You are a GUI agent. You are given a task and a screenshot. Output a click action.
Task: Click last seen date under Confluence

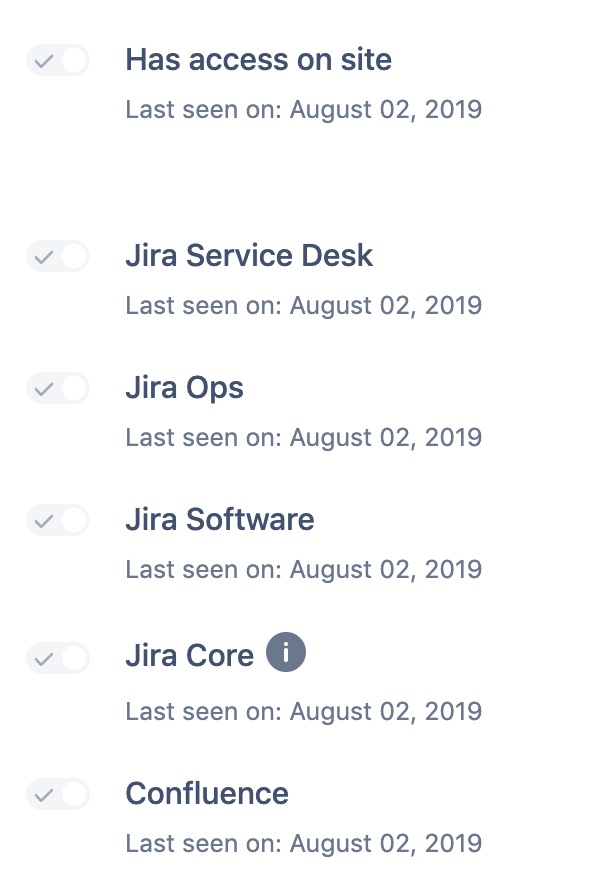click(x=303, y=843)
